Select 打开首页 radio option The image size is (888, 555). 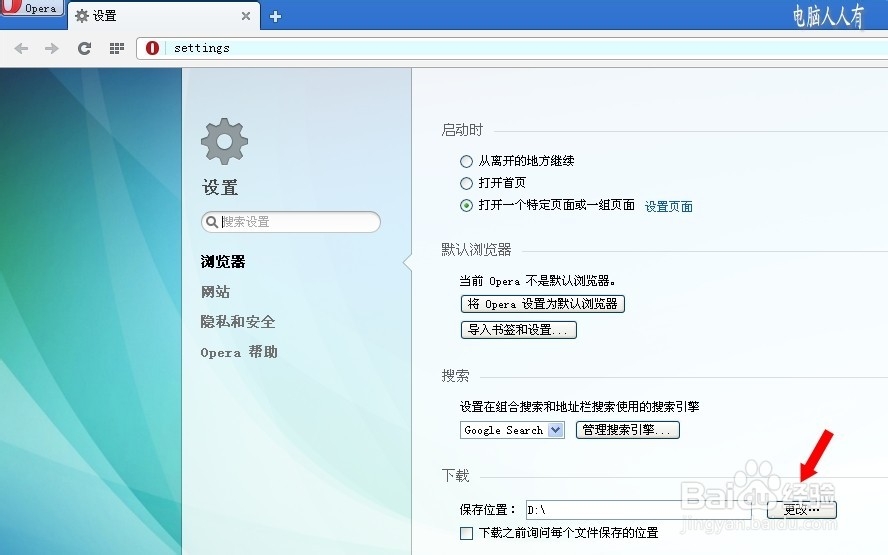pos(466,183)
